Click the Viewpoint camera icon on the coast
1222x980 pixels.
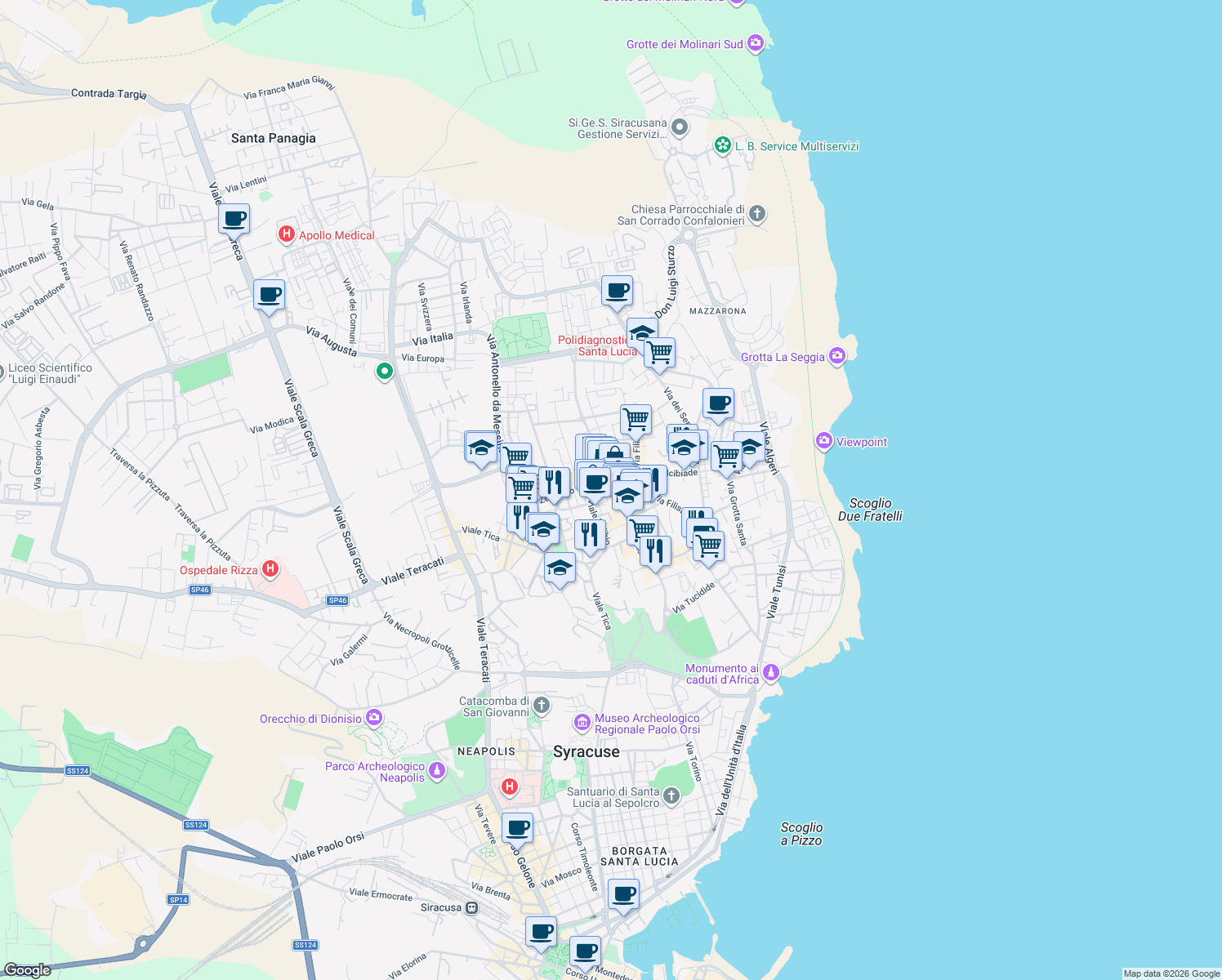click(823, 441)
